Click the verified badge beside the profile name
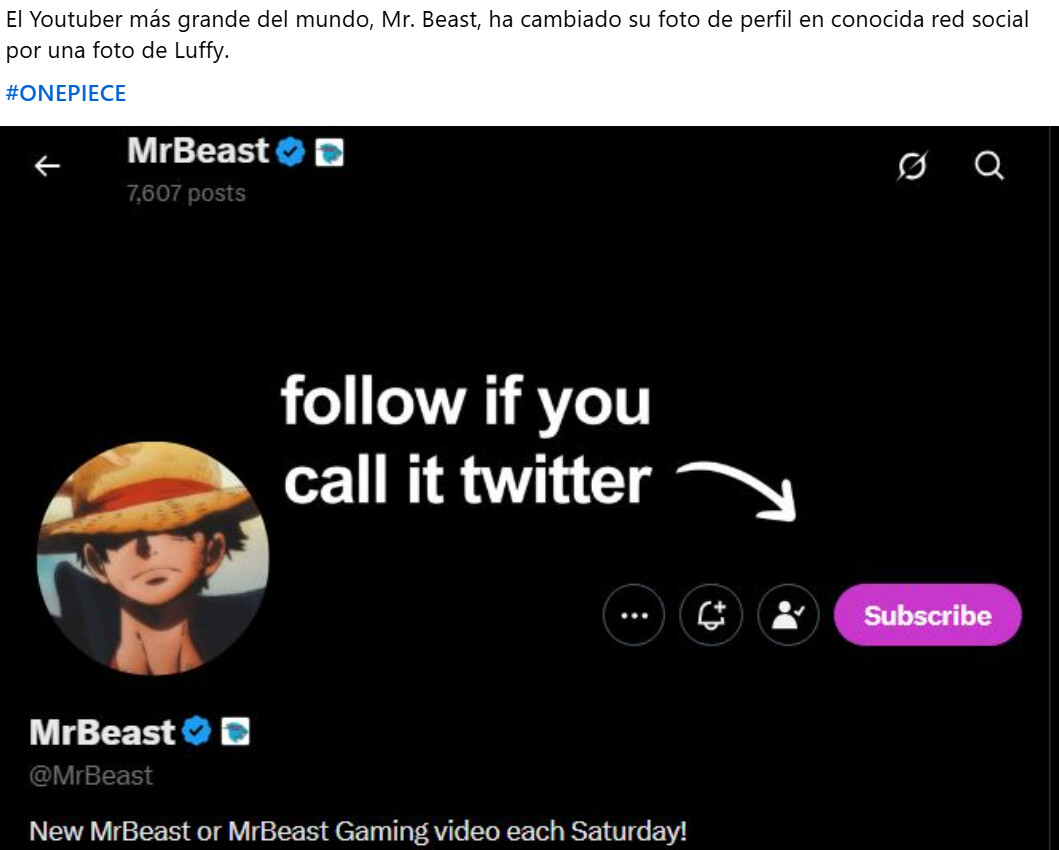1059x850 pixels. (x=197, y=732)
